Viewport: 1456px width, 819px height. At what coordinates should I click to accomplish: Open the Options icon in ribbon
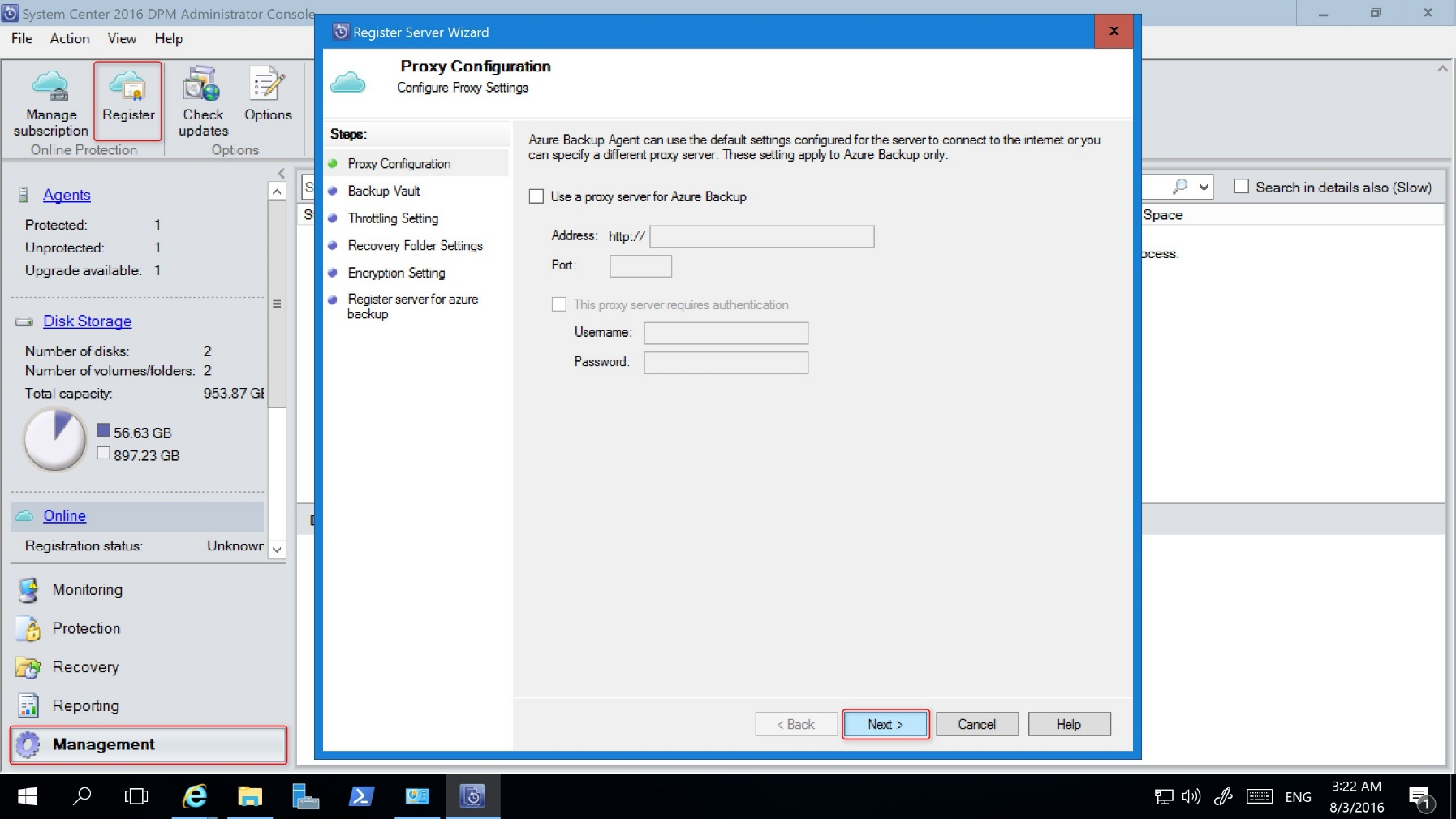point(268,85)
